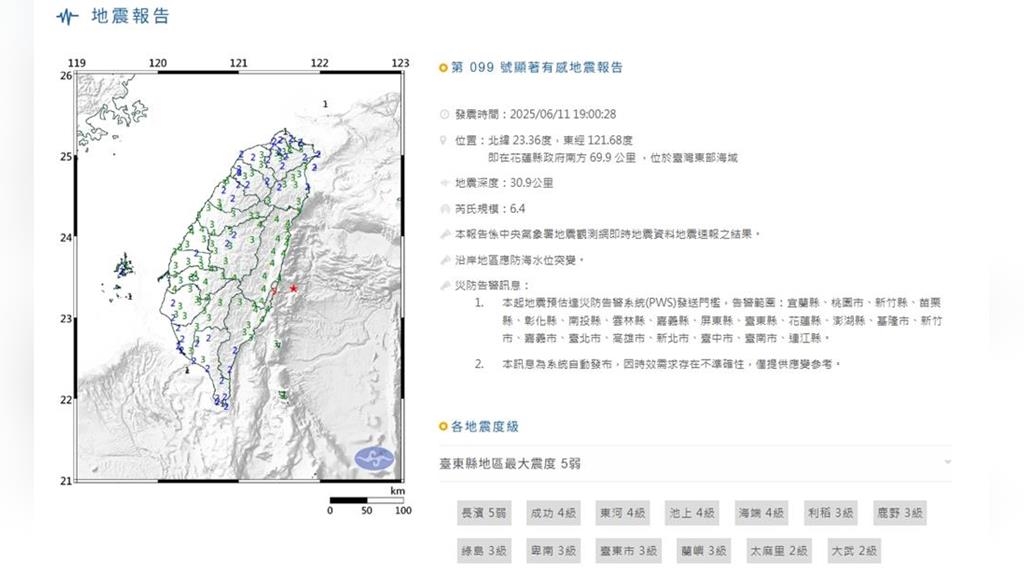Collapse 臺東縣地區最大震度 using the chevron arrow
Screen dimensions: 1024x576
[947, 462]
